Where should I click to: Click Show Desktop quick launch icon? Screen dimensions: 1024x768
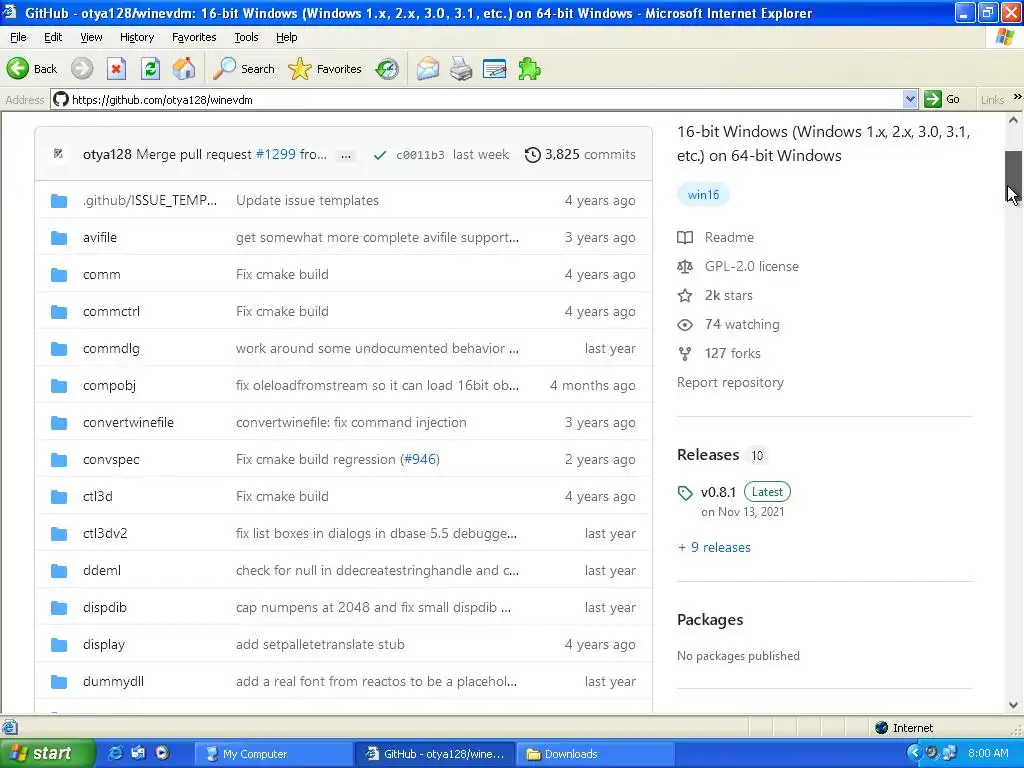click(138, 753)
